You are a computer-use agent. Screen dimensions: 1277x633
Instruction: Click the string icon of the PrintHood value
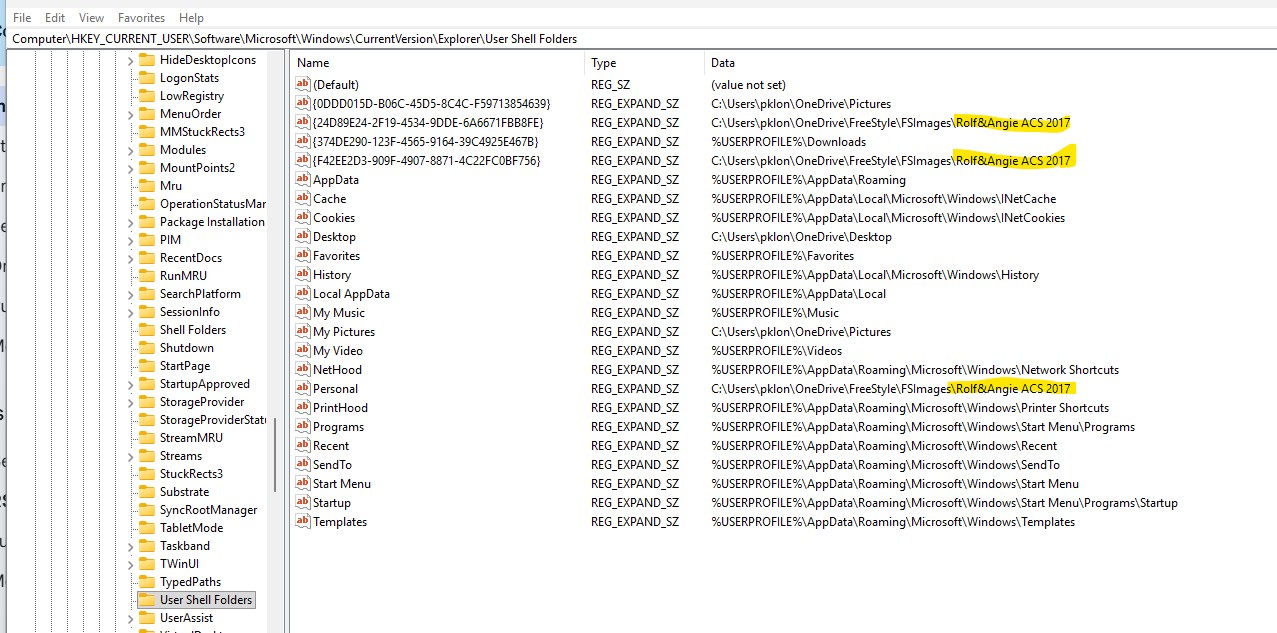coord(303,408)
